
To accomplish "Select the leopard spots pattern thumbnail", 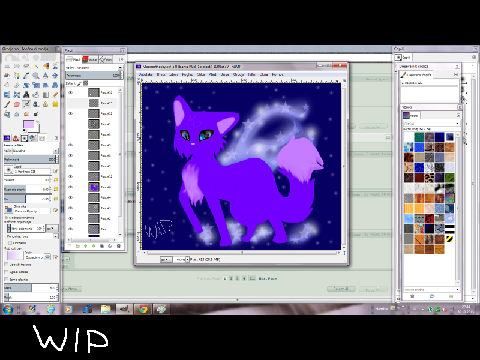I will pos(429,177).
